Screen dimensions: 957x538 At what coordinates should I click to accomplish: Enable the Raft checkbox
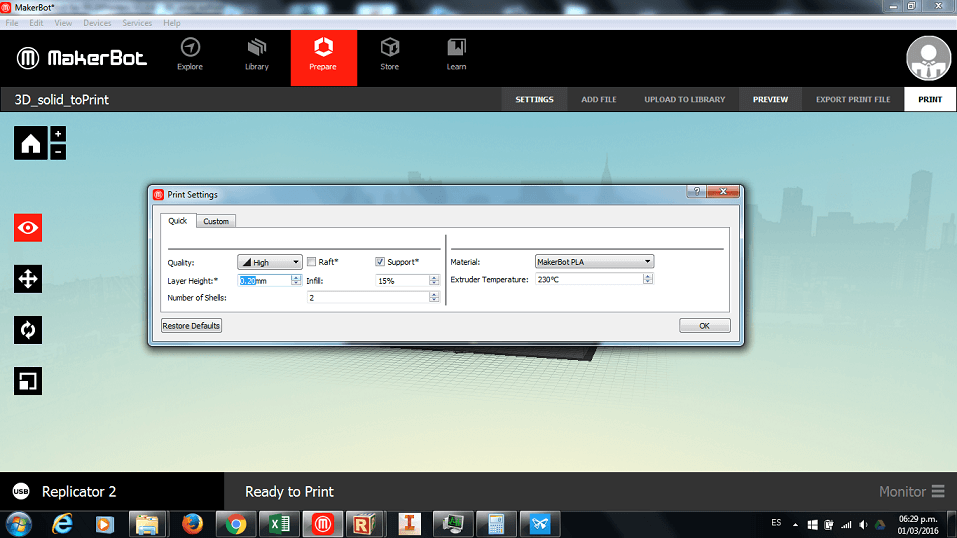(311, 262)
